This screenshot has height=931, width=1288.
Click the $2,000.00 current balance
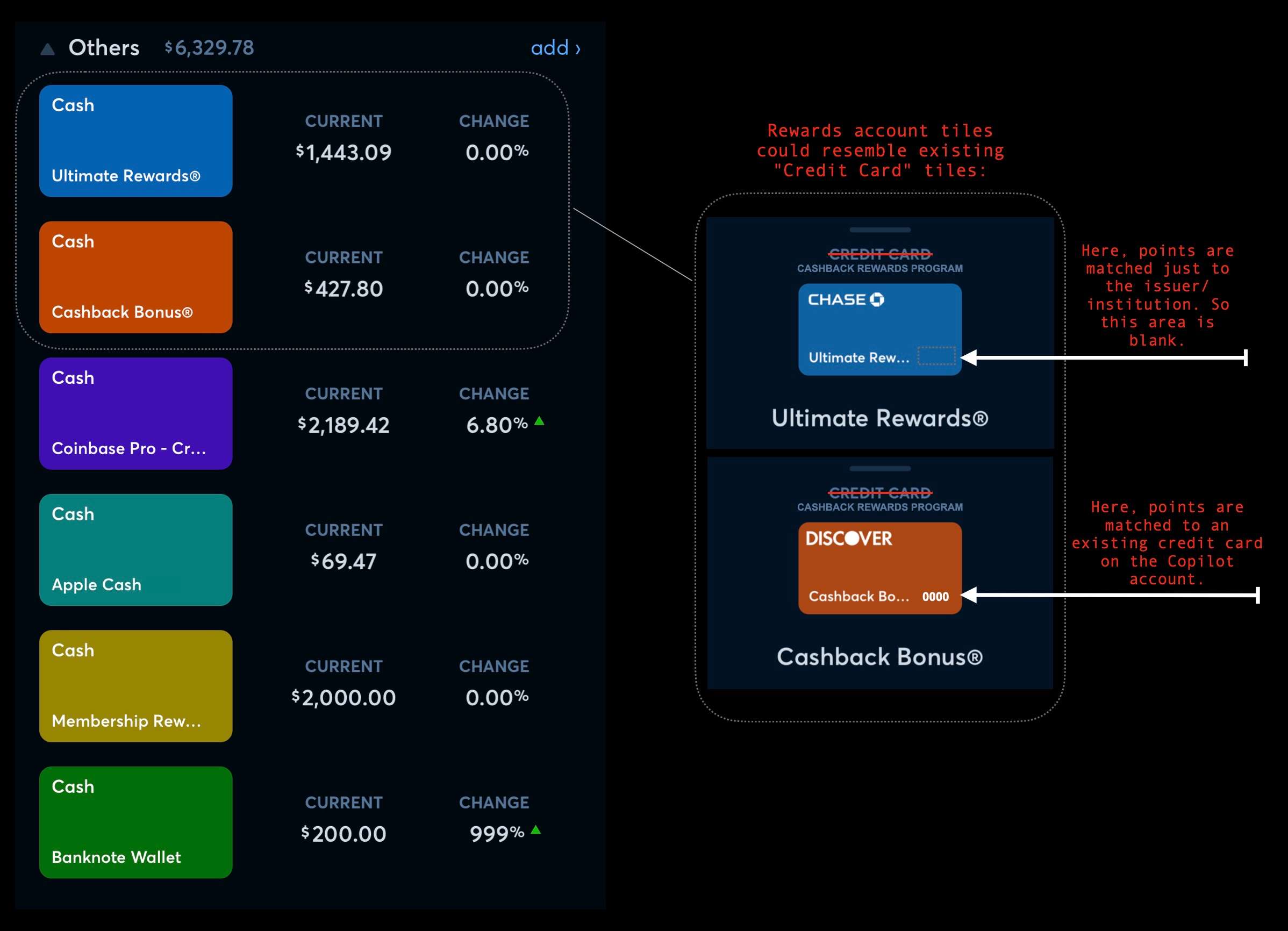(344, 698)
